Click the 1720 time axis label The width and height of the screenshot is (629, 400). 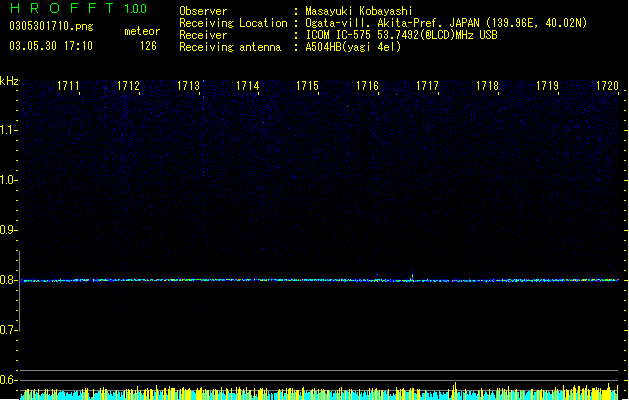[x=607, y=86]
